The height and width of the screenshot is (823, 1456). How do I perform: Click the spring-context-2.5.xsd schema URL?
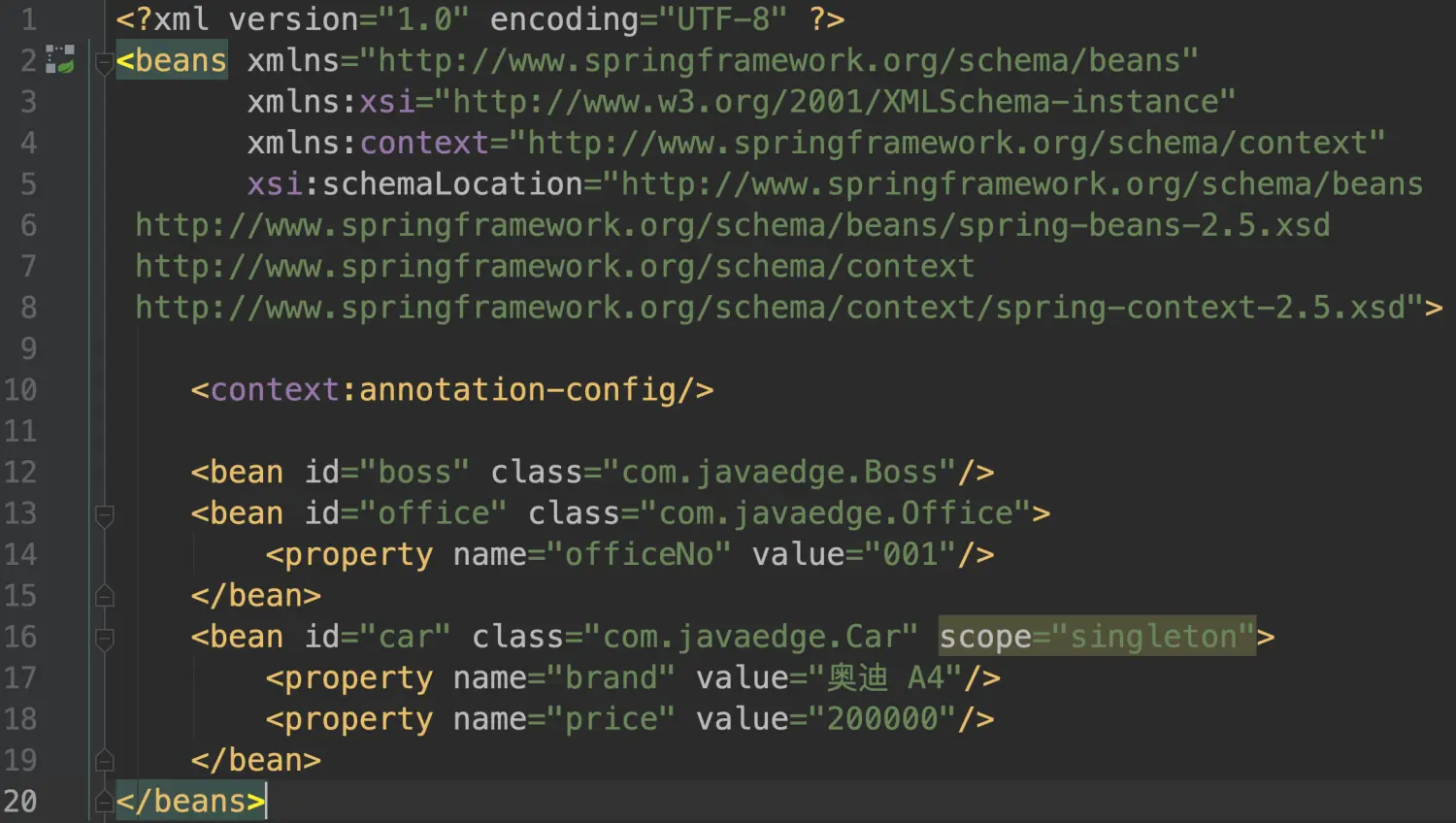click(770, 308)
